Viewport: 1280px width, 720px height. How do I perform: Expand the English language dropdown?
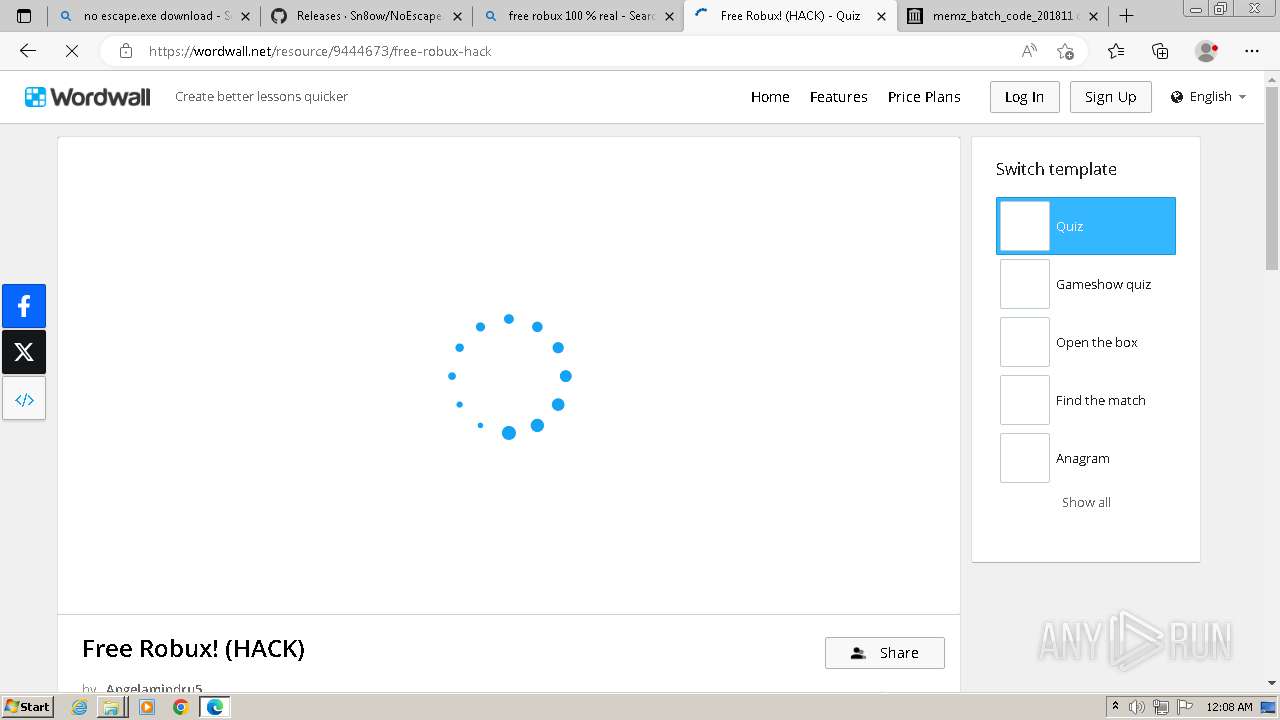[1208, 97]
